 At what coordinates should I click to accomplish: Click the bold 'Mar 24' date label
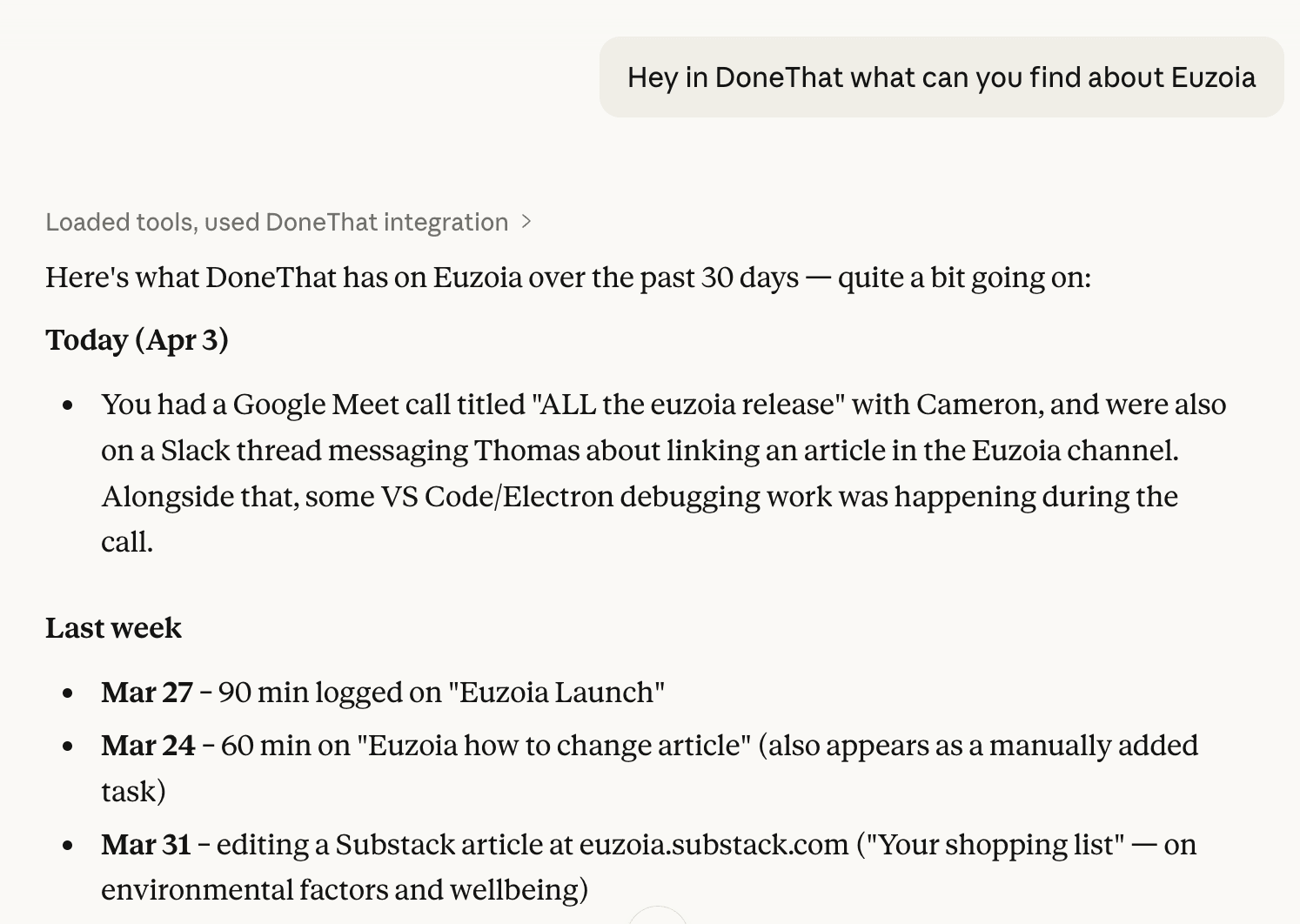(x=148, y=746)
